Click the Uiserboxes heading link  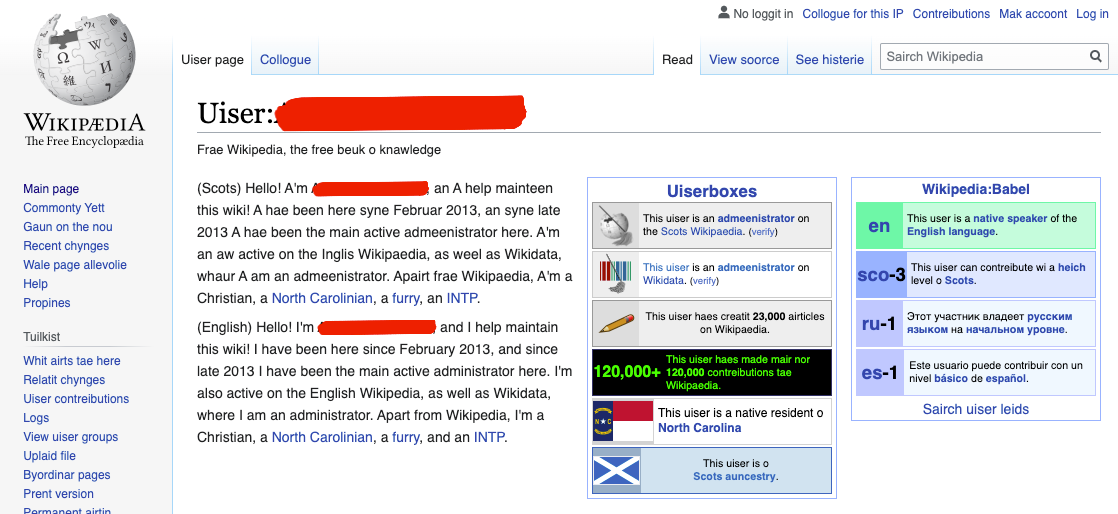tap(712, 191)
